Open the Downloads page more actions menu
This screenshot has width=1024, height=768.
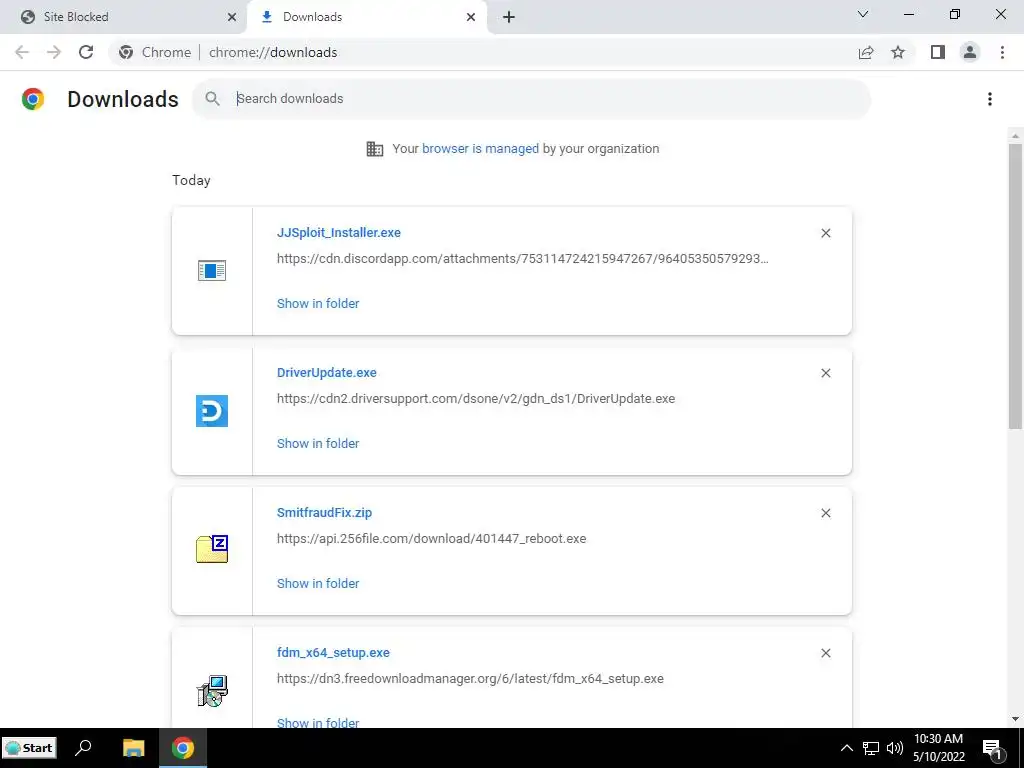coord(990,99)
